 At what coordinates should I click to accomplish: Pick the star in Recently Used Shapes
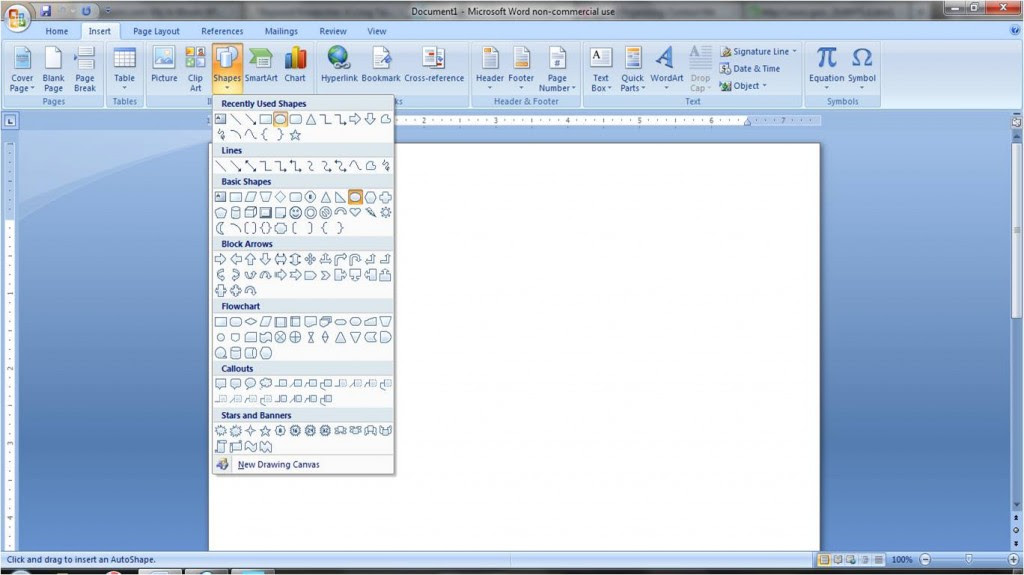[x=295, y=135]
